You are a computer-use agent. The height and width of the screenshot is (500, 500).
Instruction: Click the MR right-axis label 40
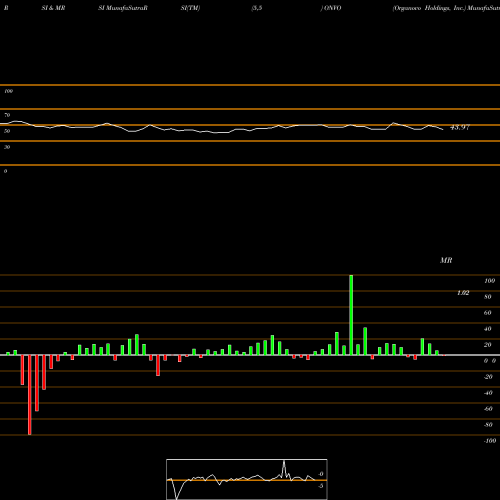pos(488,329)
